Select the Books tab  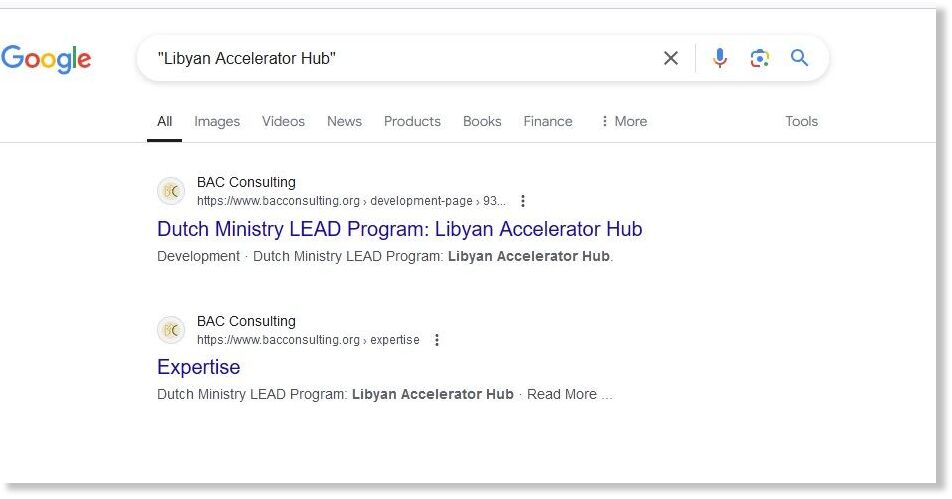pyautogui.click(x=482, y=121)
